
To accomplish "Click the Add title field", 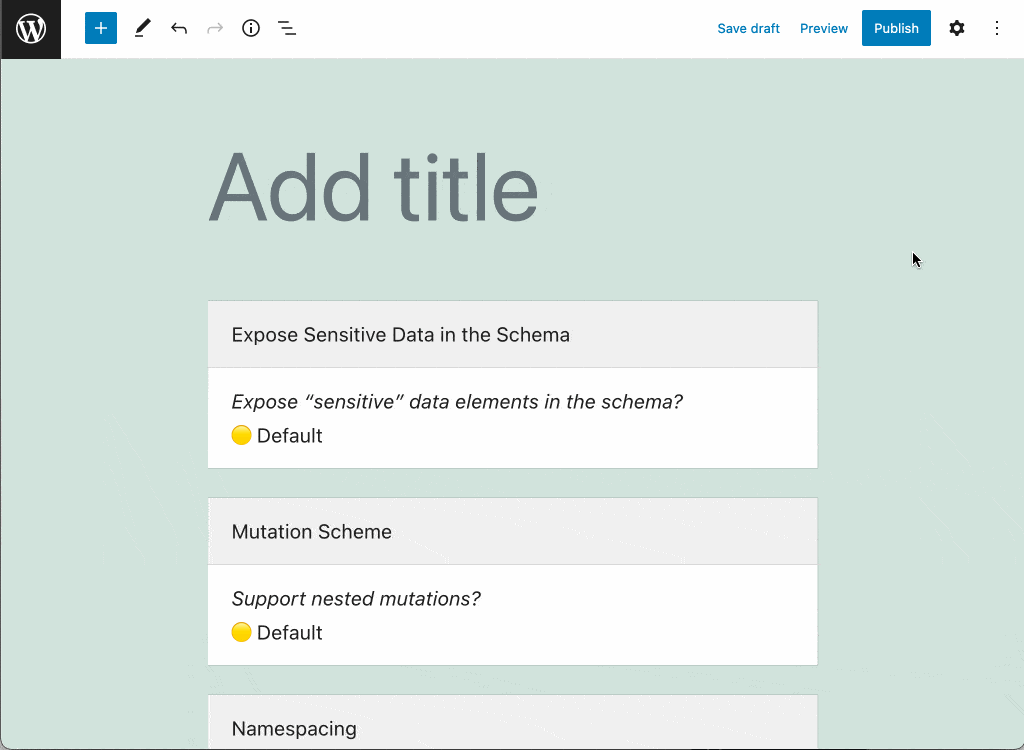I will (x=513, y=188).
